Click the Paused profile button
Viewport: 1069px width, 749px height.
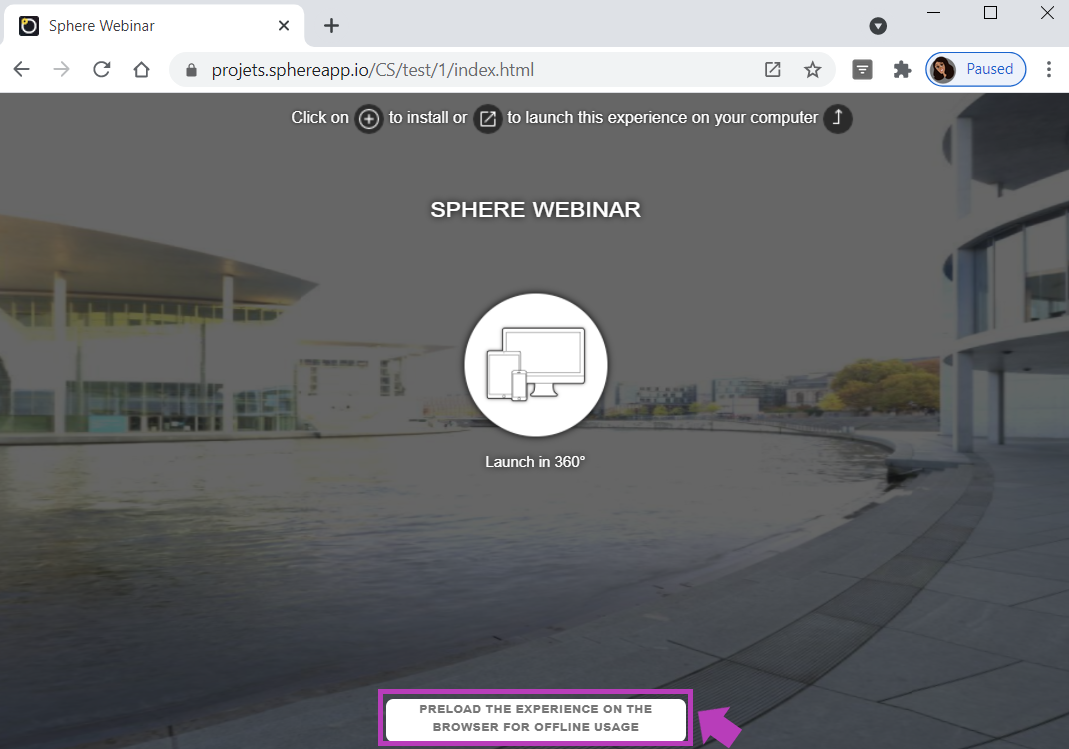(975, 70)
